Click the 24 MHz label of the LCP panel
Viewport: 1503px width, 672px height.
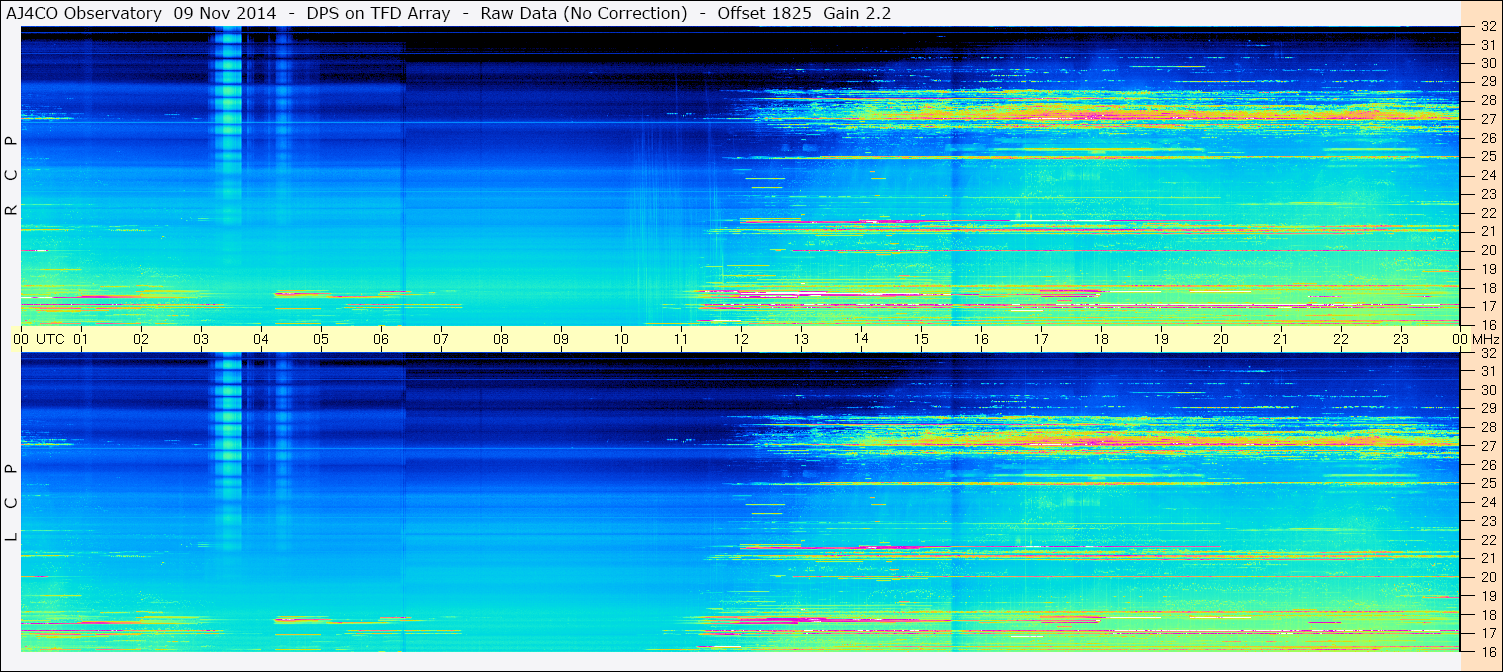(1488, 502)
